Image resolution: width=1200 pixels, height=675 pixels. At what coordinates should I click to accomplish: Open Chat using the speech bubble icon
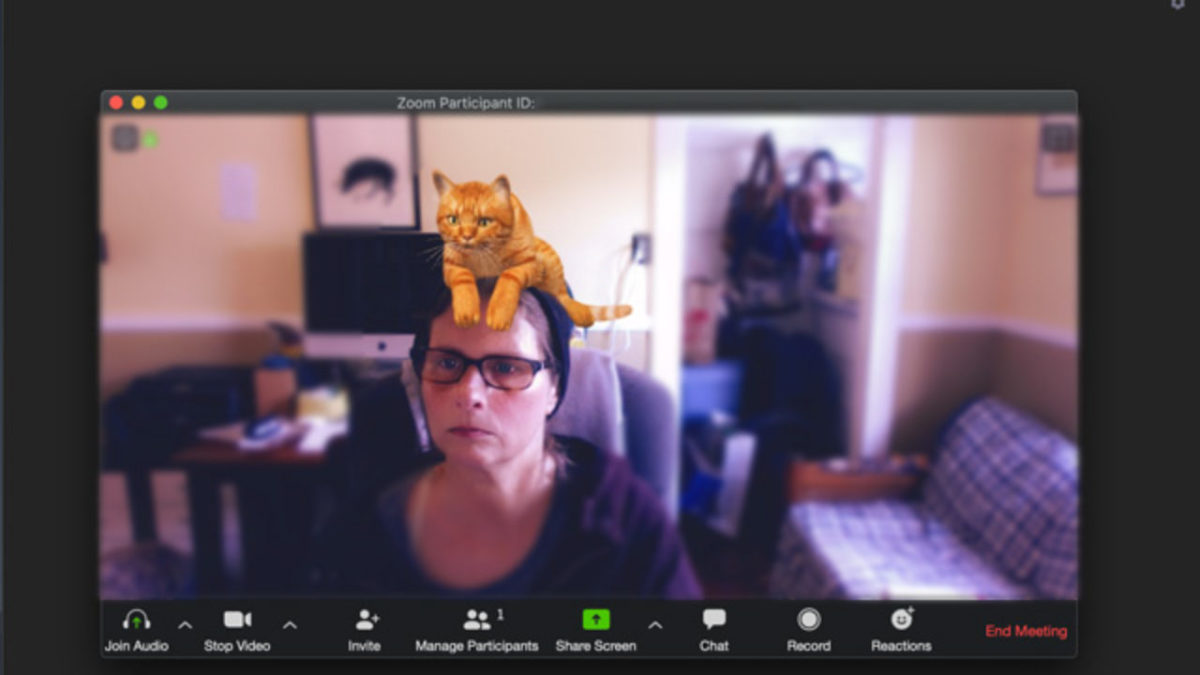coord(714,619)
